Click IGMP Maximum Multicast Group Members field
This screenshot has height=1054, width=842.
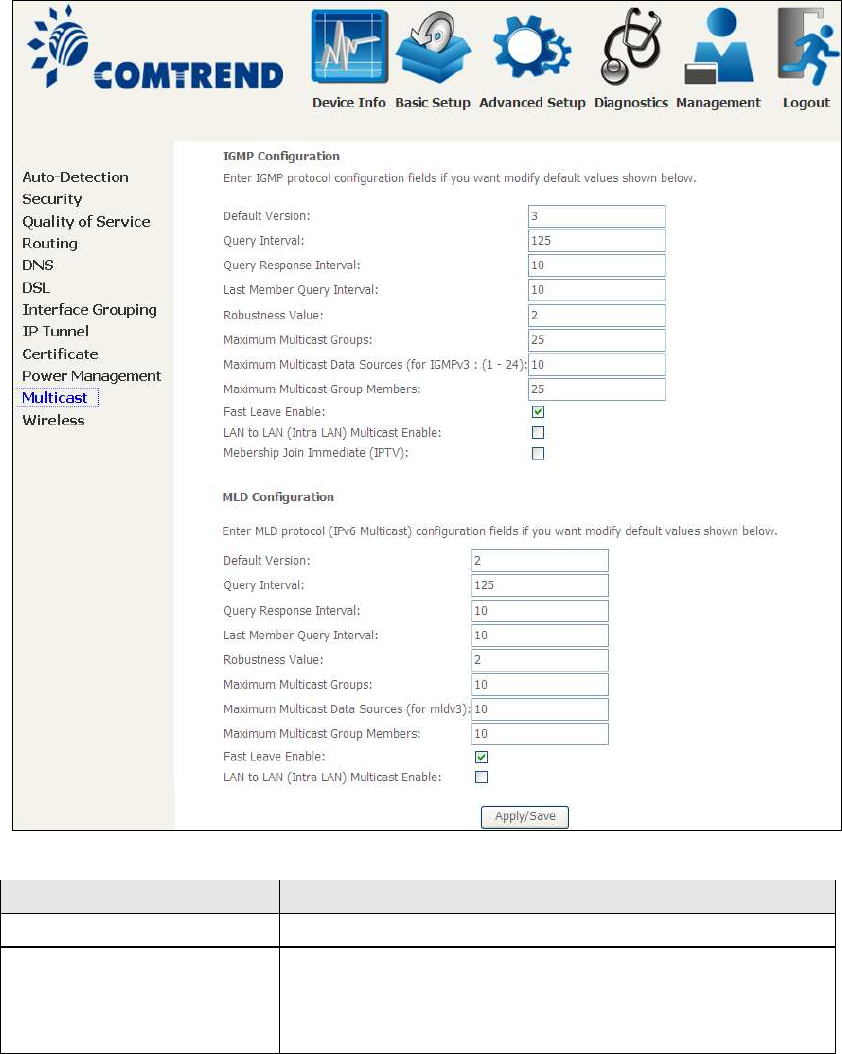597,389
